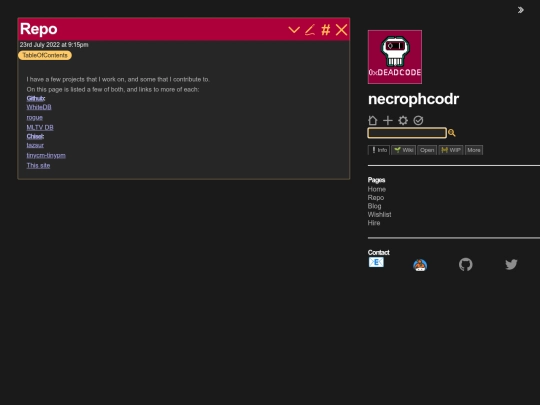Open the WhiteDB link
540x405 pixels.
tap(39, 107)
